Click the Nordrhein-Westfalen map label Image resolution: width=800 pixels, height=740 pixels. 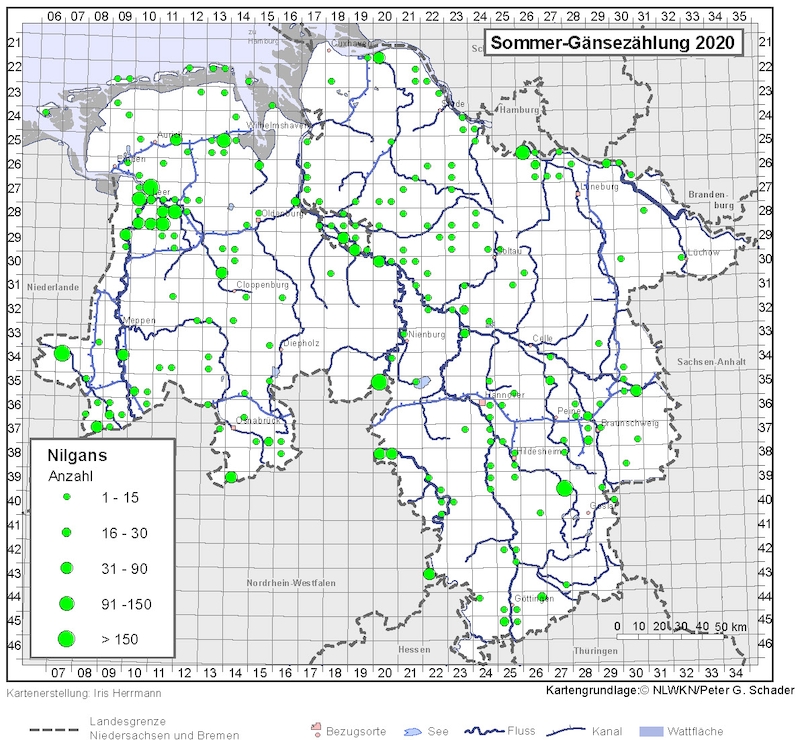pyautogui.click(x=291, y=582)
